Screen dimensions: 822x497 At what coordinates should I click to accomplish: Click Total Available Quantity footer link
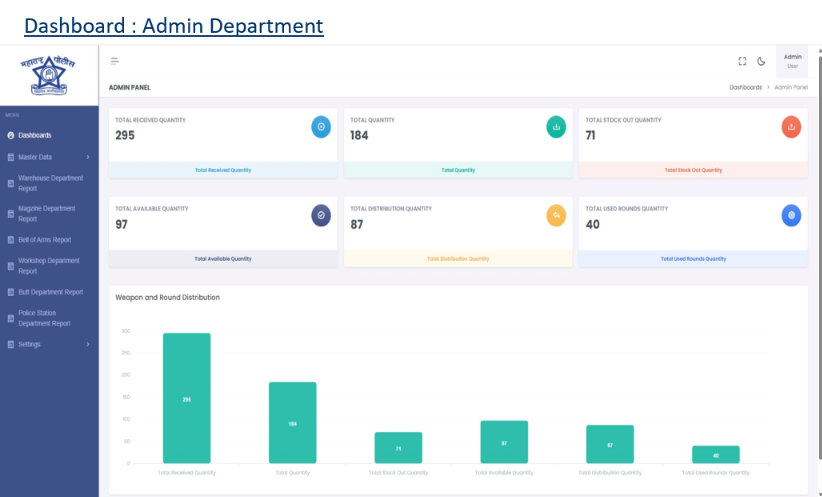(223, 259)
